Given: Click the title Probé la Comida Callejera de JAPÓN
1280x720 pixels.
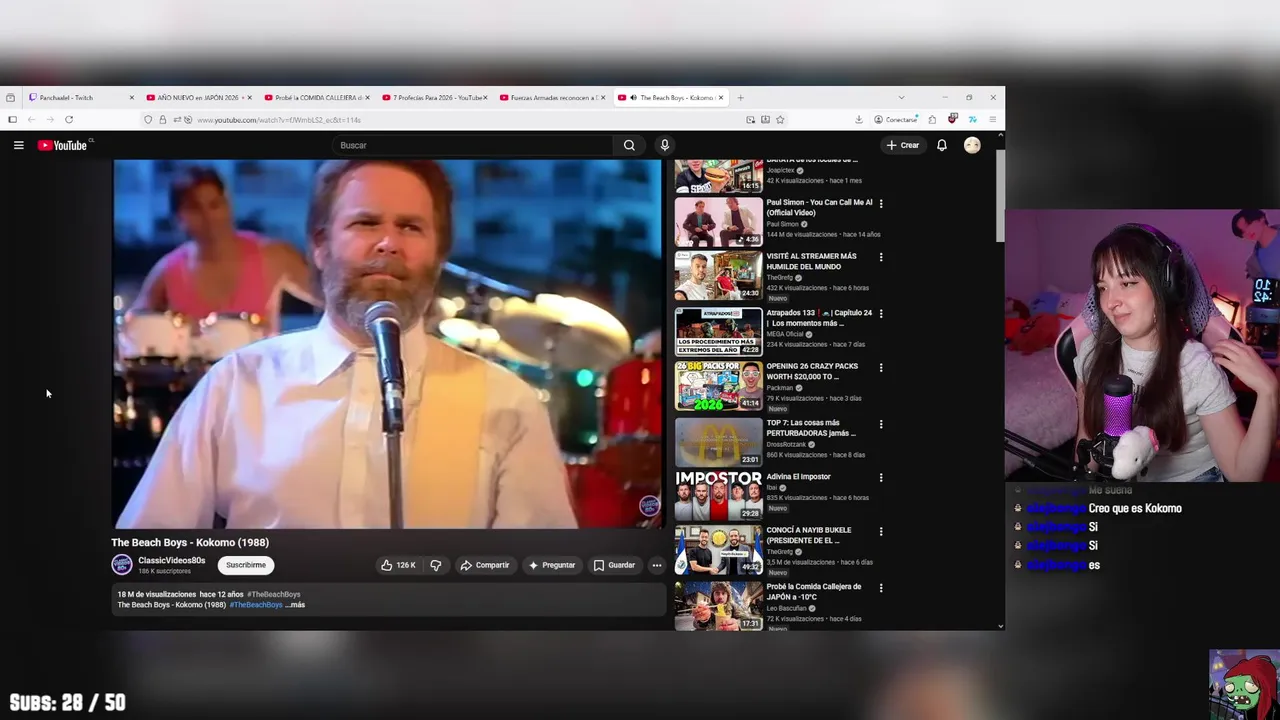Looking at the screenshot, I should point(814,591).
